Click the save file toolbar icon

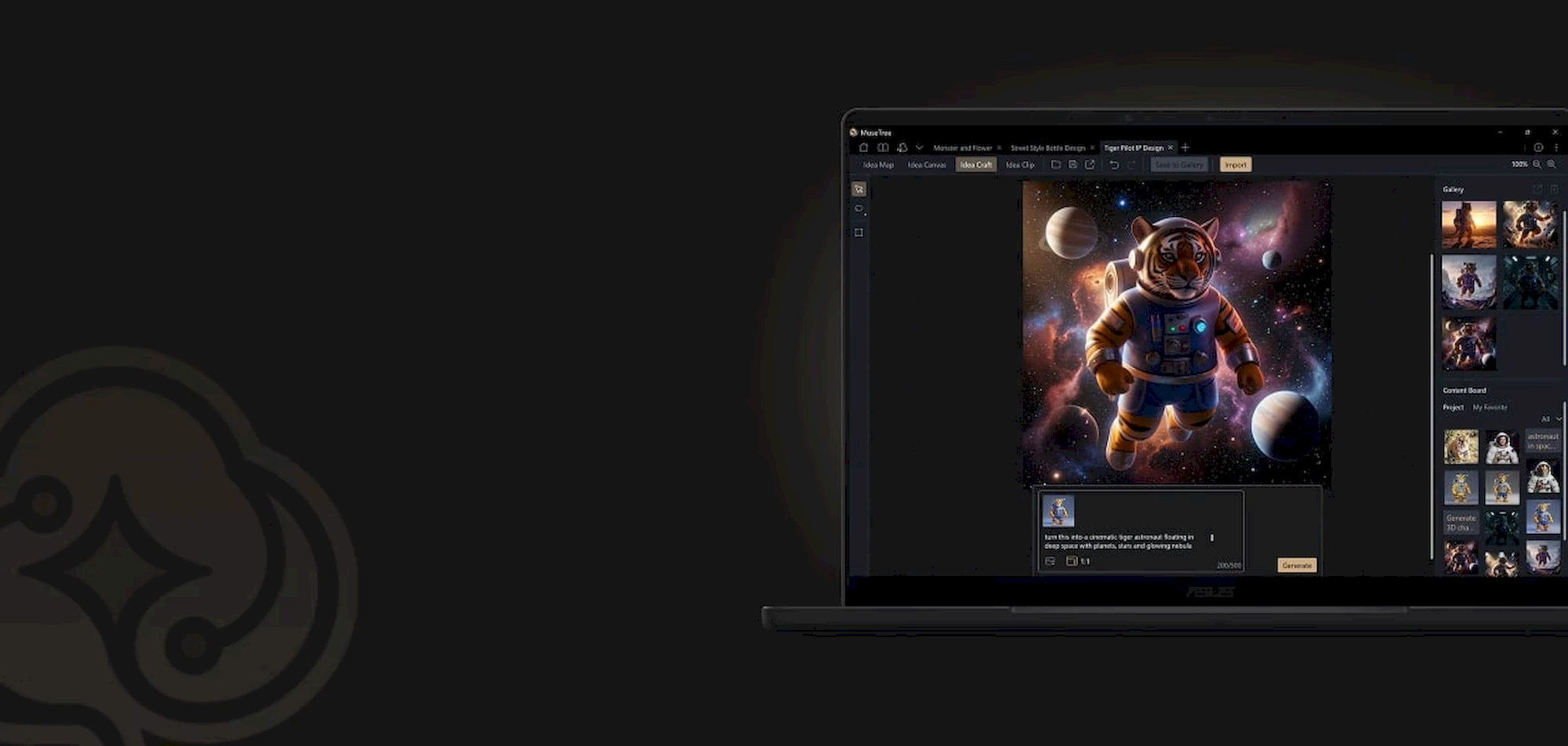click(1073, 165)
